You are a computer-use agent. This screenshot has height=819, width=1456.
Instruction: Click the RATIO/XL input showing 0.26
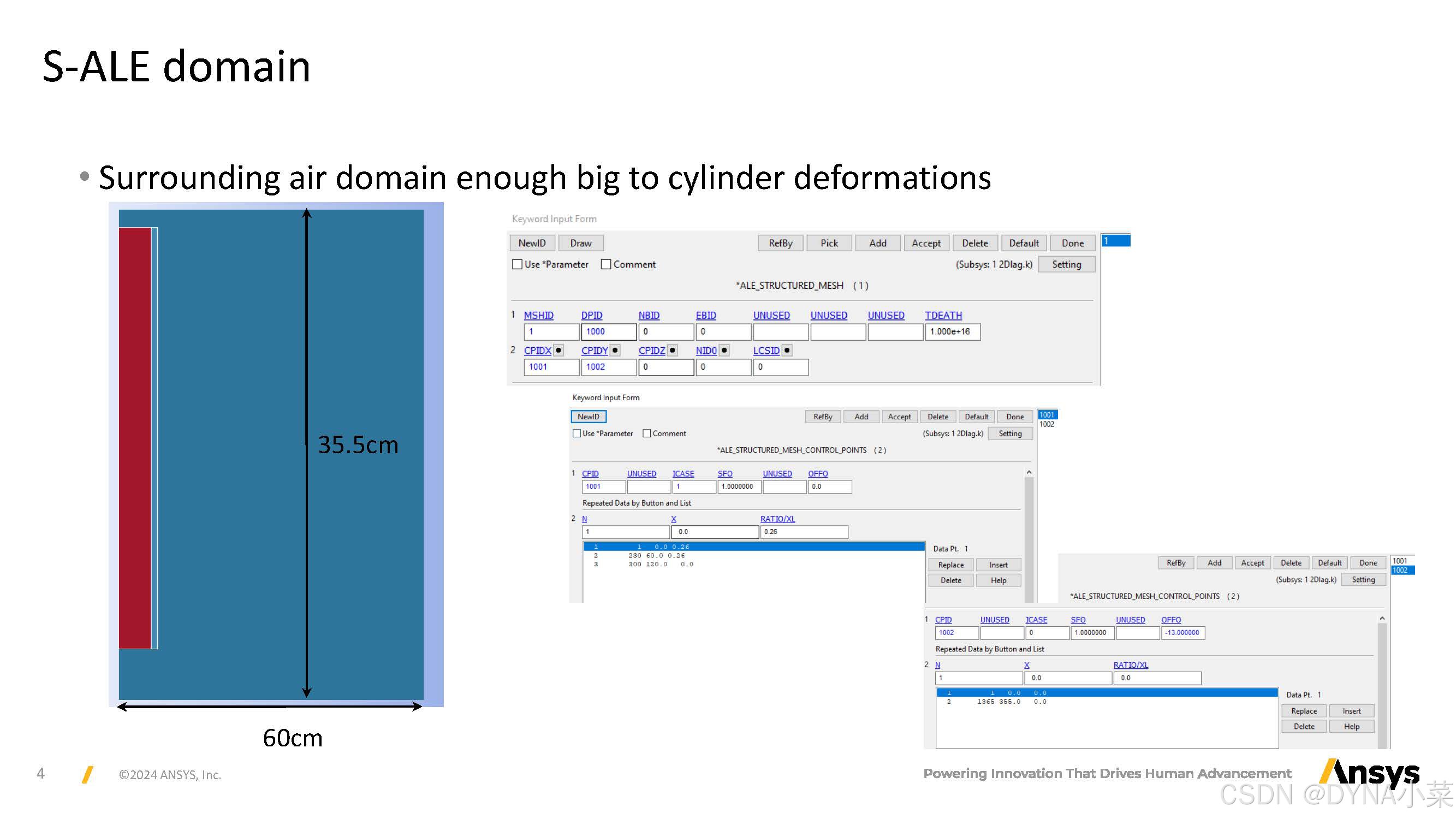point(803,532)
